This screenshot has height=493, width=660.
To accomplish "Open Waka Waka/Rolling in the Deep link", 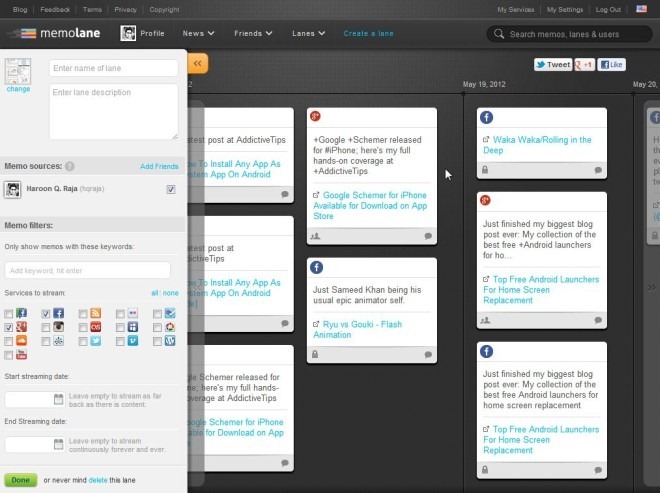I will [x=537, y=145].
